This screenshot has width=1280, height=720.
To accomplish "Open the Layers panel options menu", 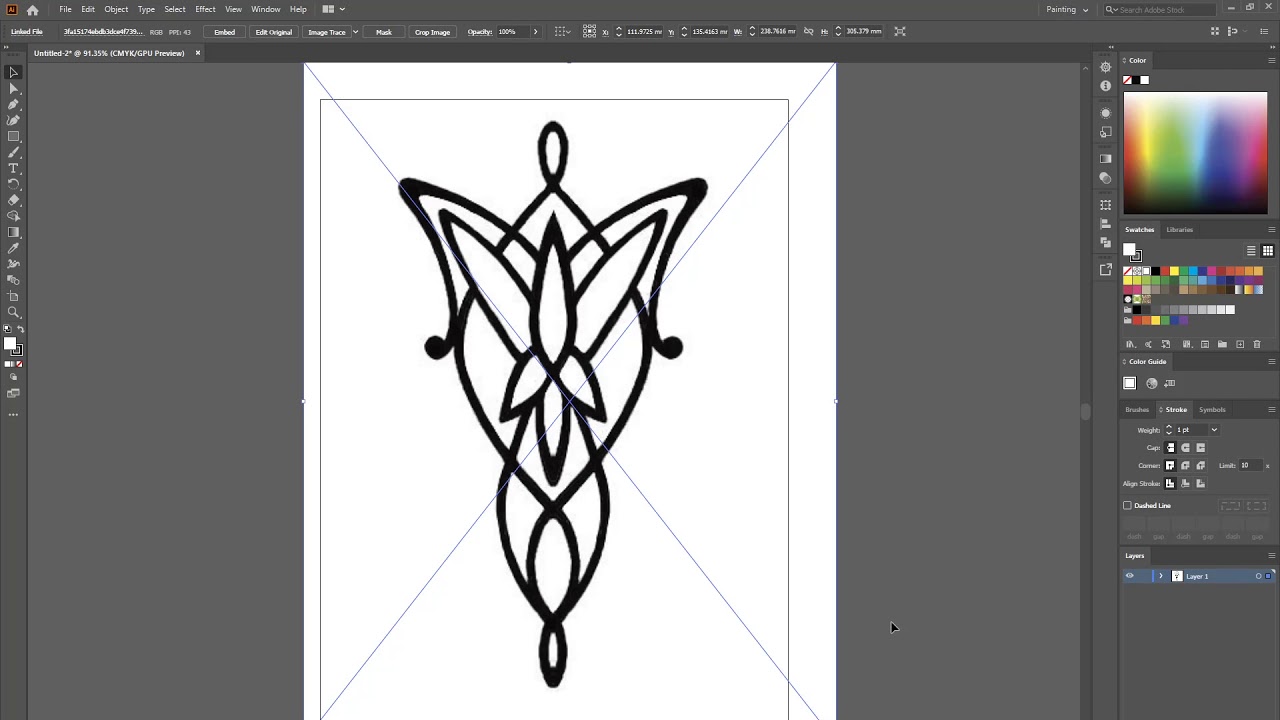I will [x=1271, y=556].
